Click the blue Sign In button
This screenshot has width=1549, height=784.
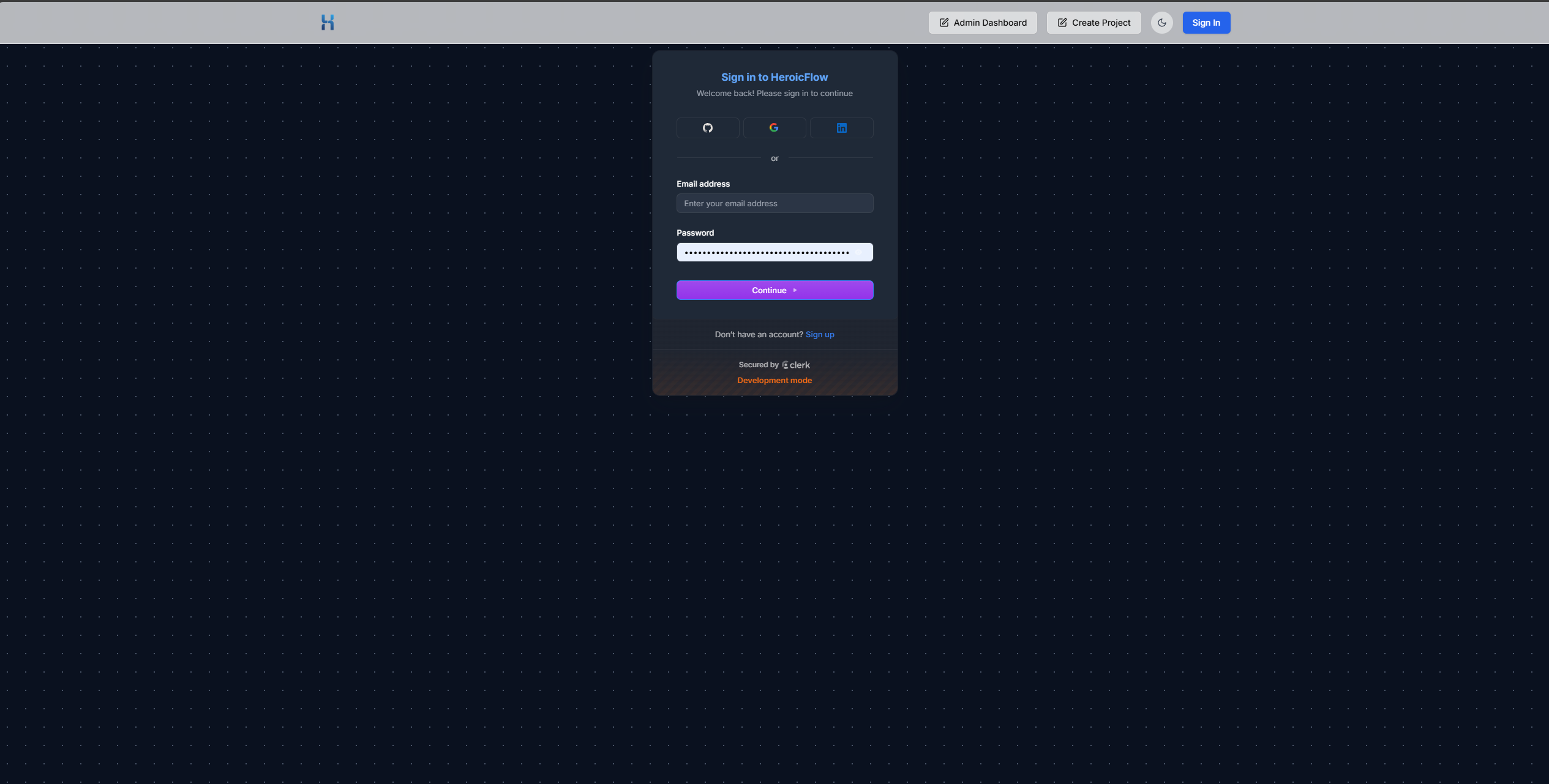(1206, 23)
